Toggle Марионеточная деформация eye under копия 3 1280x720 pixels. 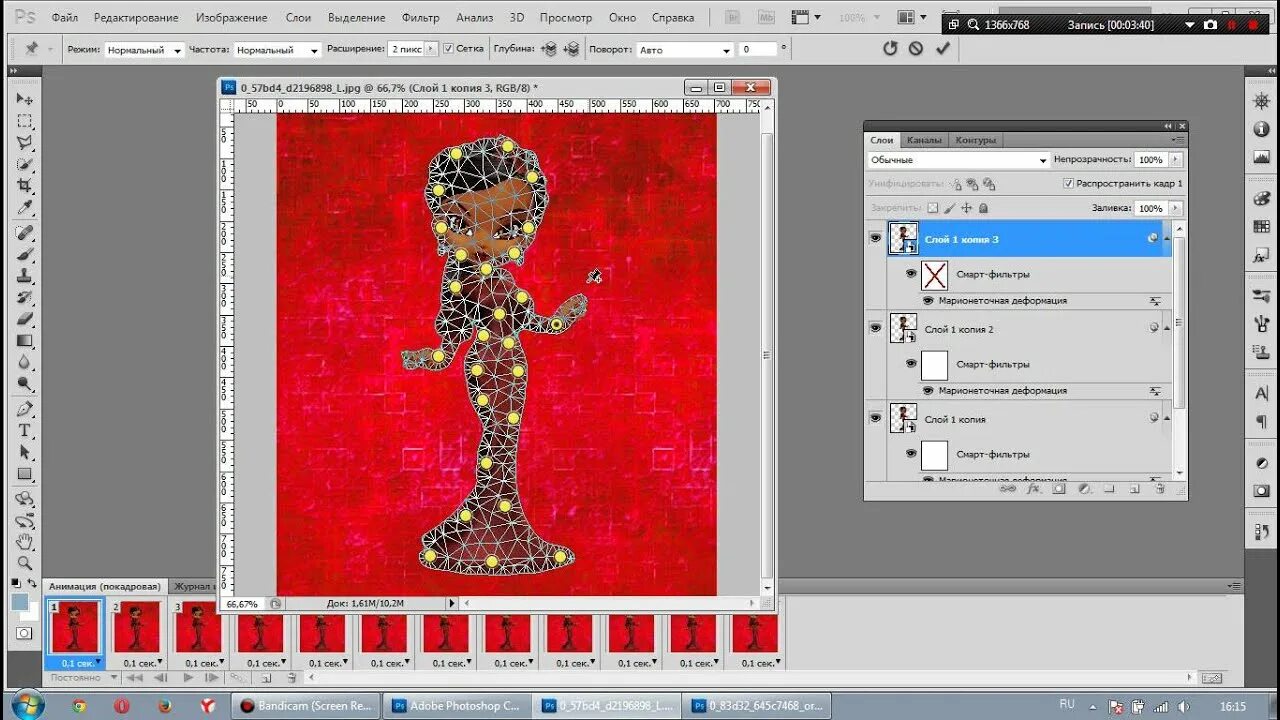928,300
